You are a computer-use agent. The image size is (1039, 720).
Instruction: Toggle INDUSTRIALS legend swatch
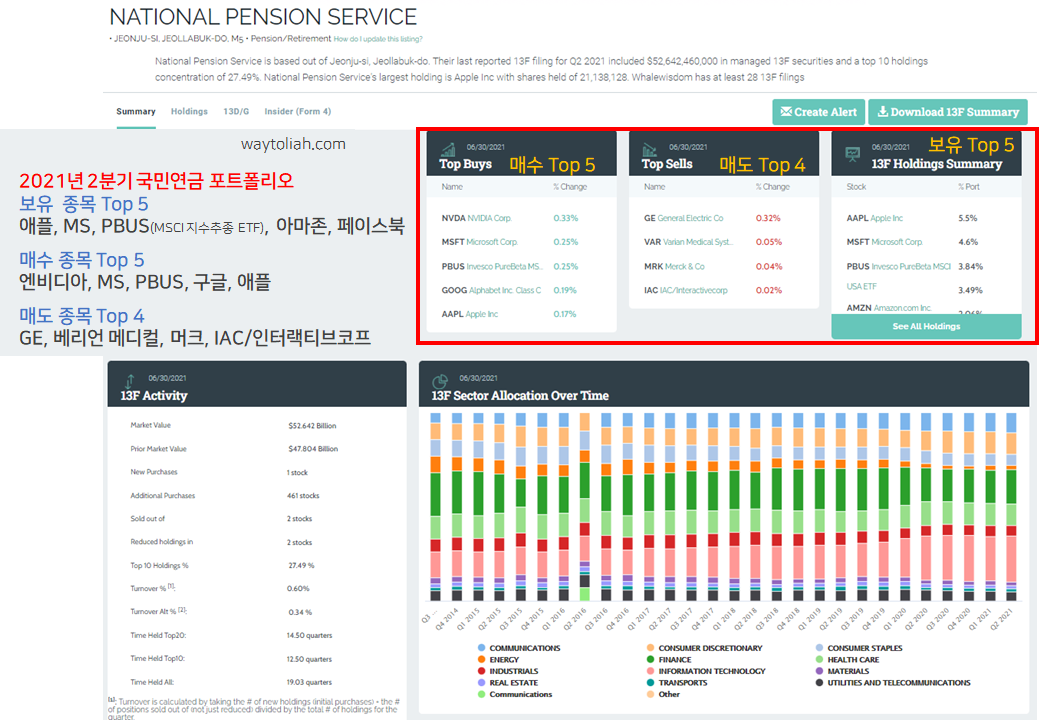(482, 671)
